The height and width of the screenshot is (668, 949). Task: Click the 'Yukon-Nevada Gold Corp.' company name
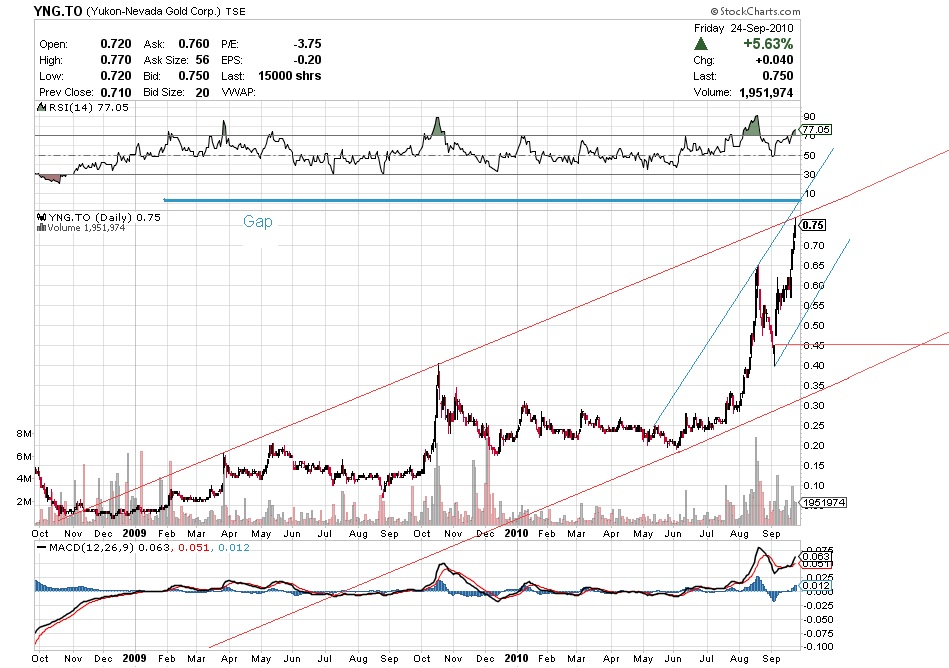pos(154,11)
